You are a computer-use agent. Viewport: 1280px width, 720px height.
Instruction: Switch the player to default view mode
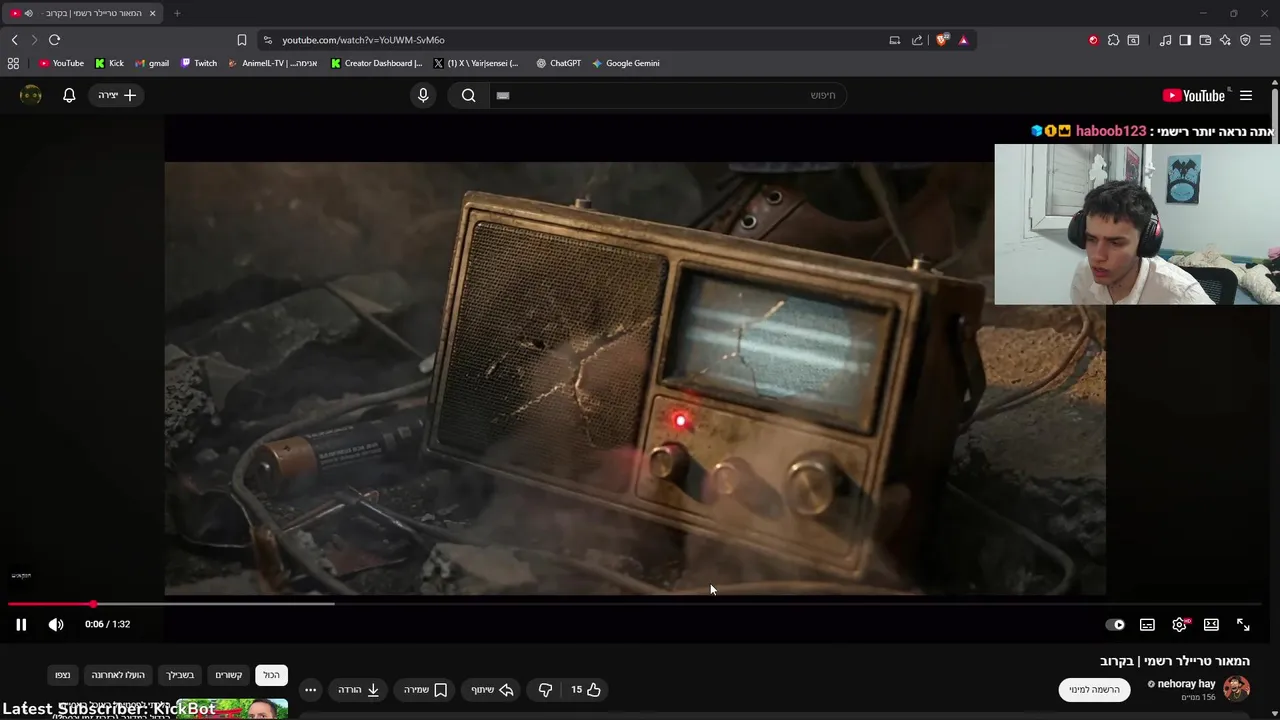(1211, 624)
